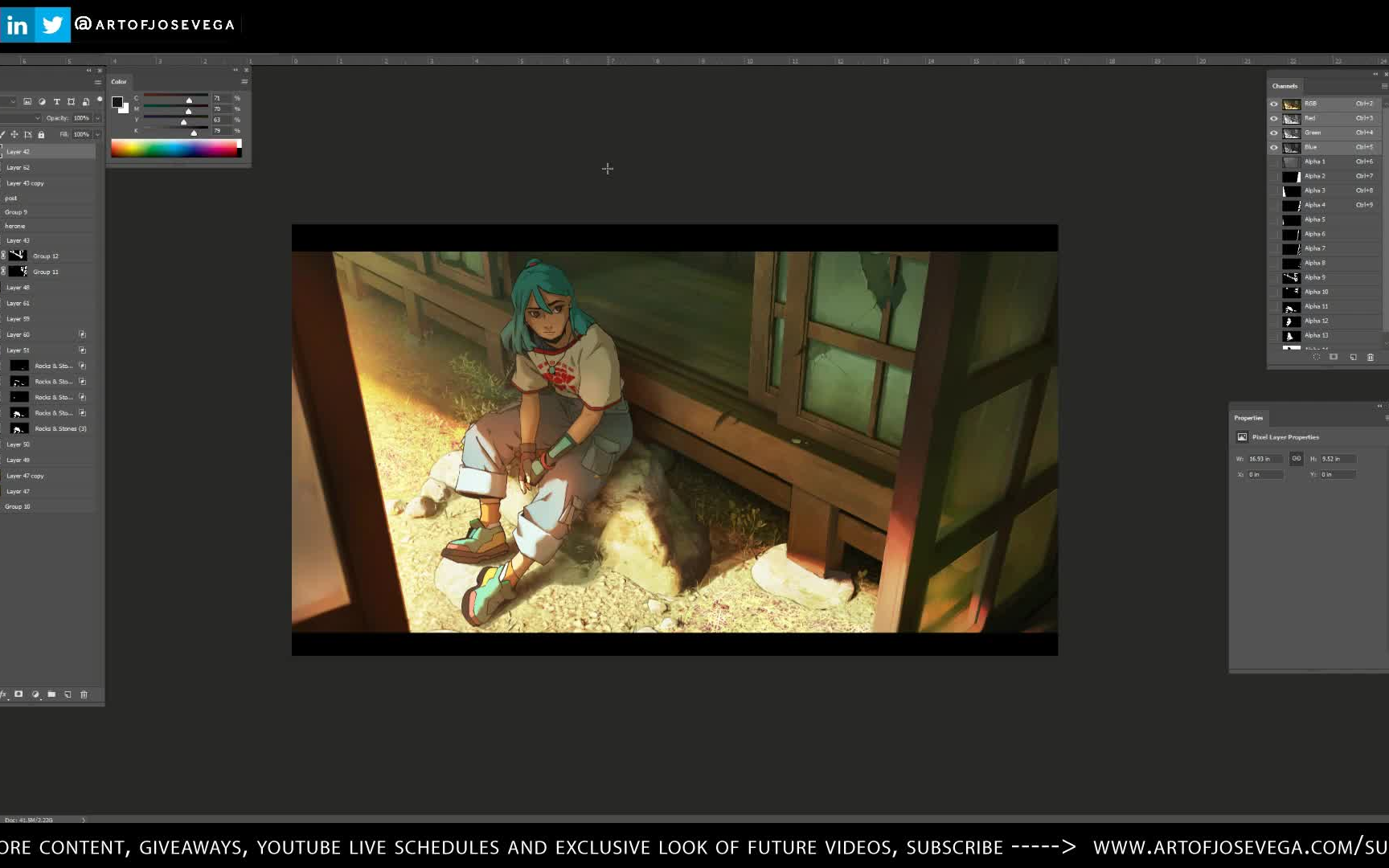Click the create new layer icon
1389x868 pixels.
[x=68, y=694]
